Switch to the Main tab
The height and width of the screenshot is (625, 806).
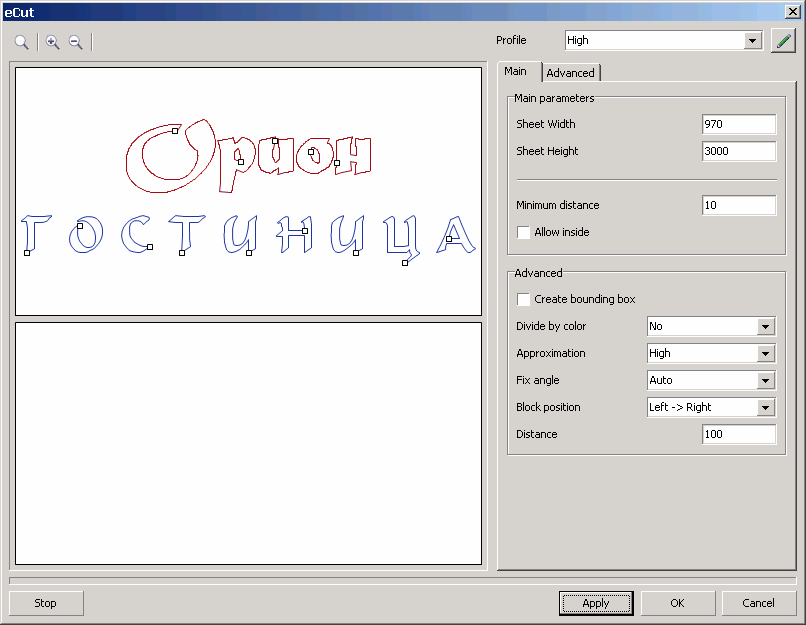coord(516,71)
